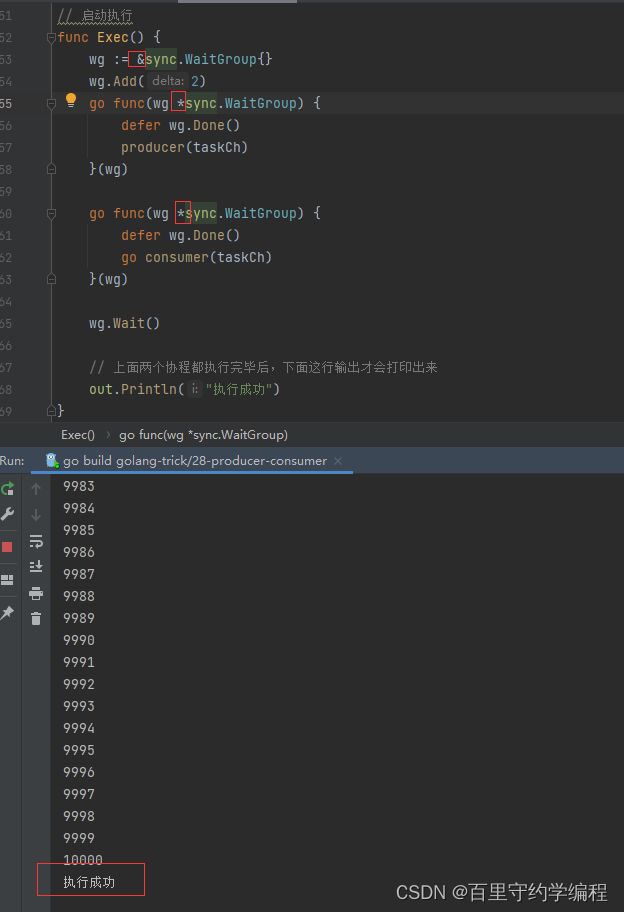Screen dimensions: 624x912
Task: Jump up the stack trace arrow
Action: click(x=36, y=489)
